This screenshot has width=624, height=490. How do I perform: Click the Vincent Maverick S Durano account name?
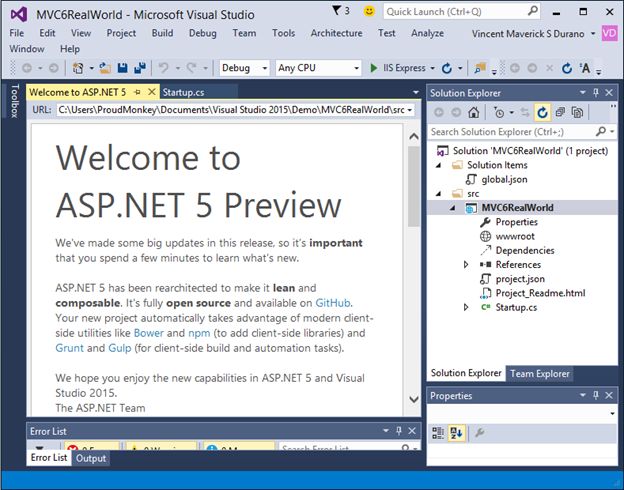click(x=528, y=34)
